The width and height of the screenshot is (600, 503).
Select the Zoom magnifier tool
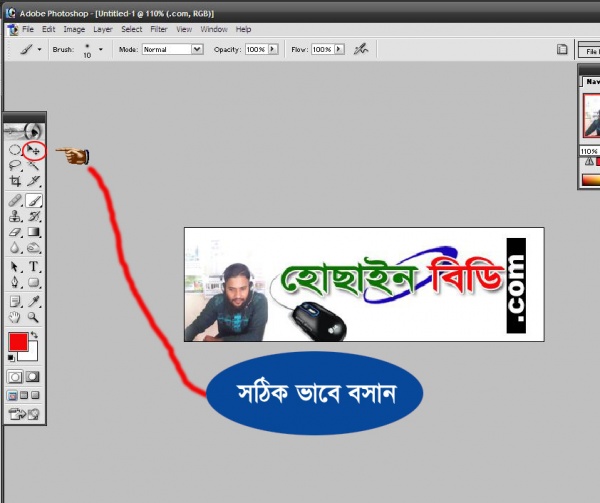coord(34,317)
